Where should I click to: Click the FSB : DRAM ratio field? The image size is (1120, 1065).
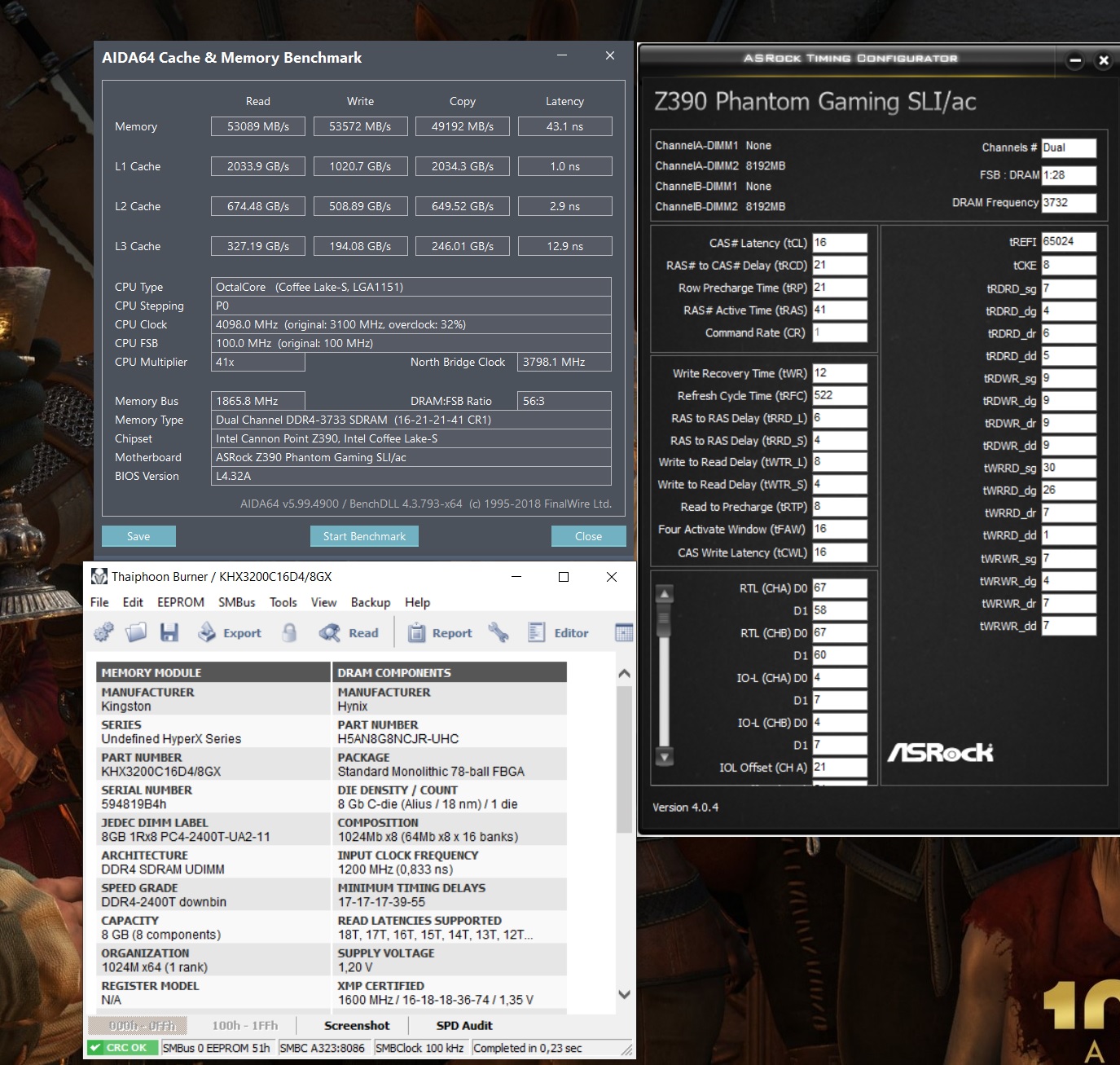[x=1069, y=175]
